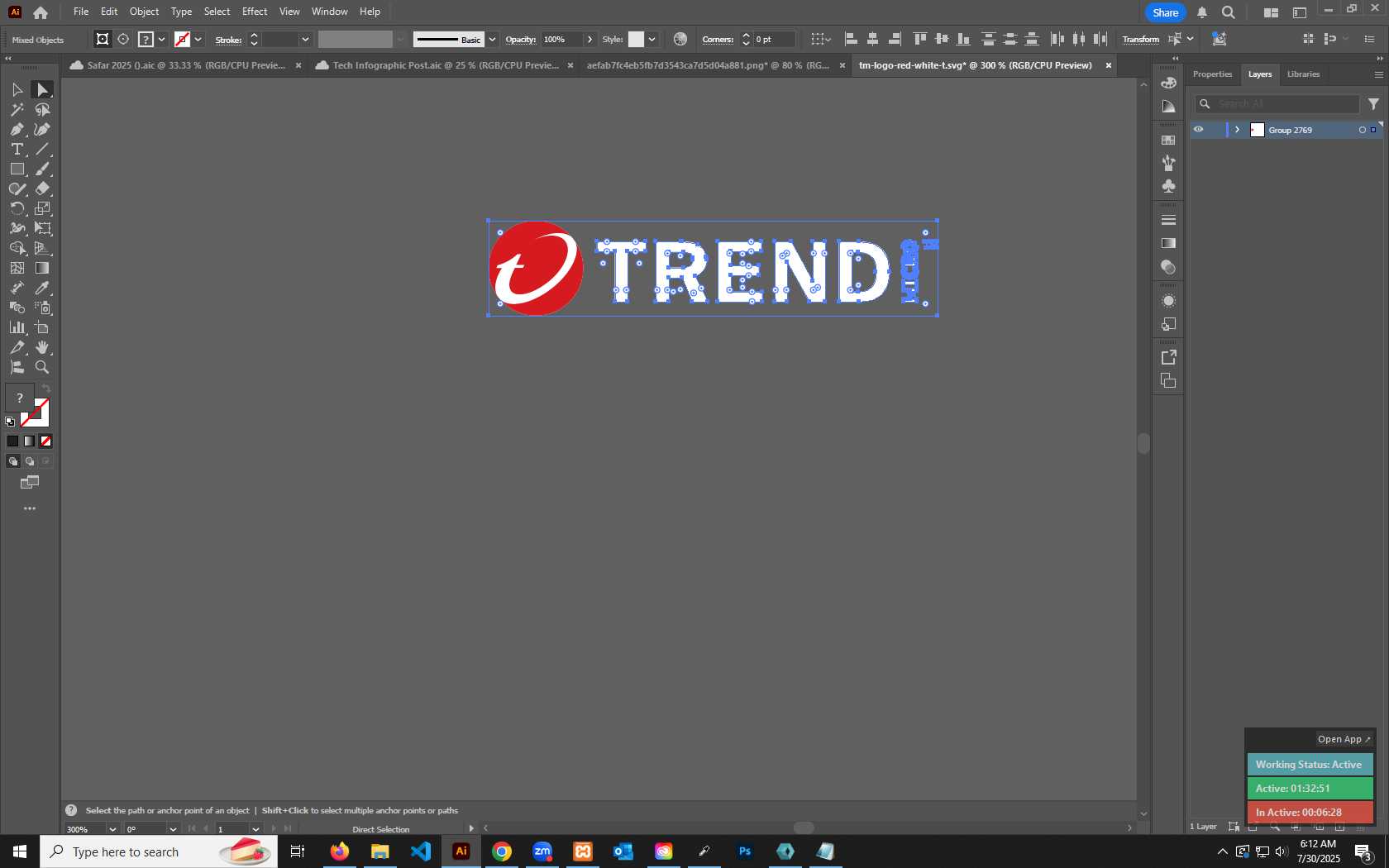Viewport: 1389px width, 868px height.
Task: Swap fill and stroke arrow
Action: (x=46, y=389)
